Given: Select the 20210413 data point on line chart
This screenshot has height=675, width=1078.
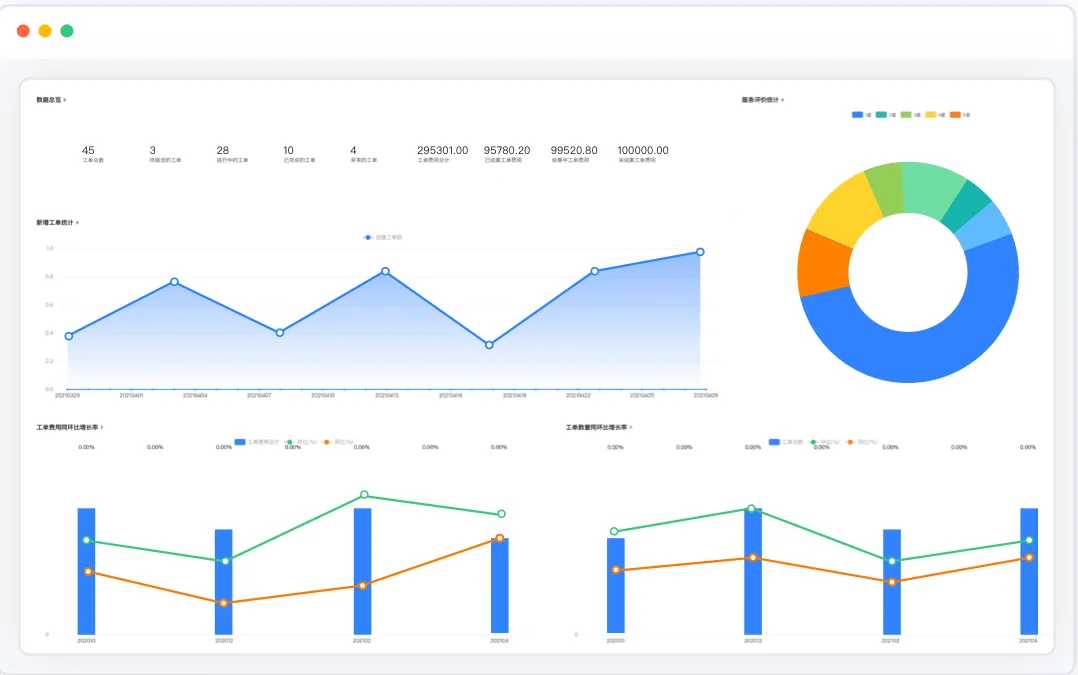Looking at the screenshot, I should pos(386,272).
